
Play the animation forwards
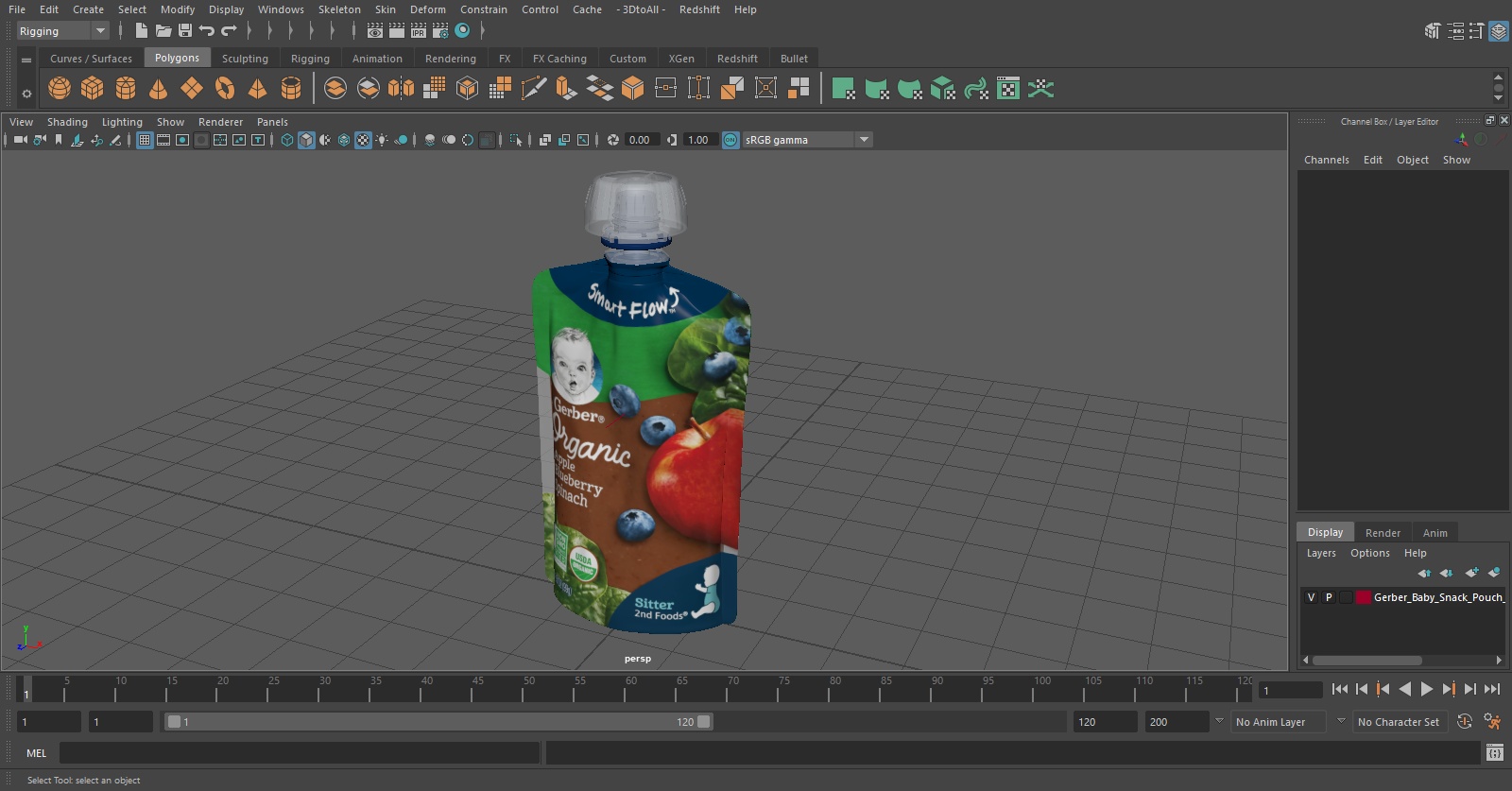(1427, 690)
